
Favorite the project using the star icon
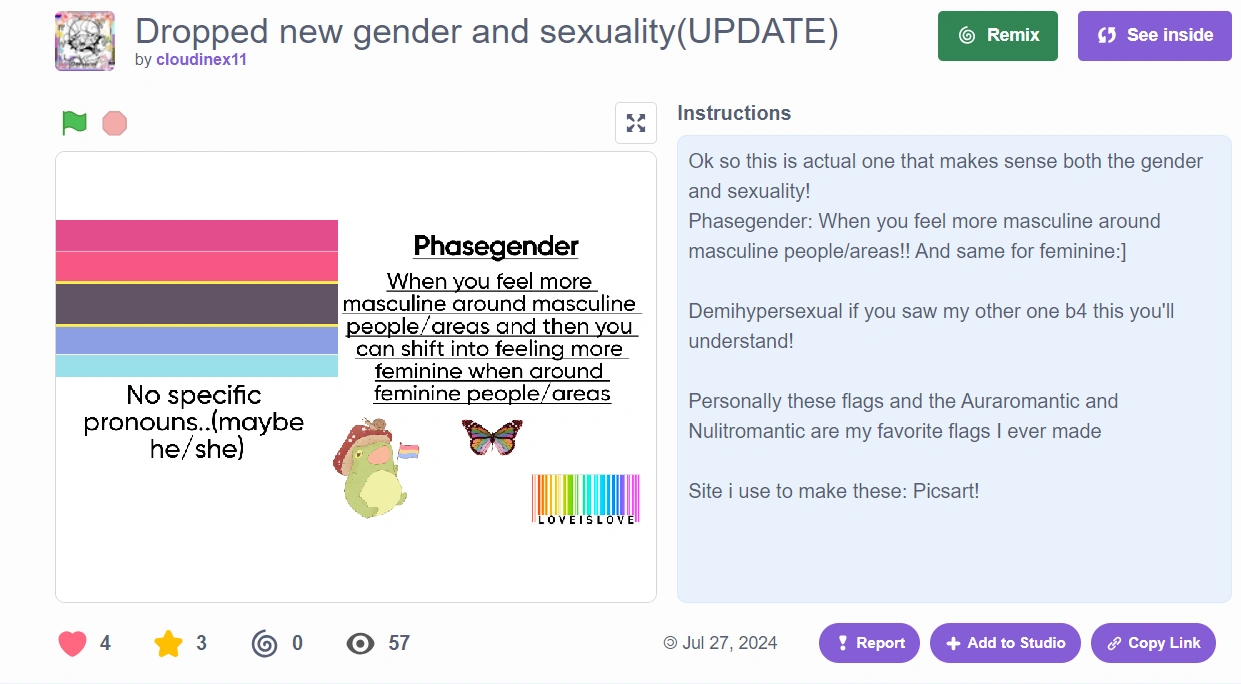[x=168, y=643]
